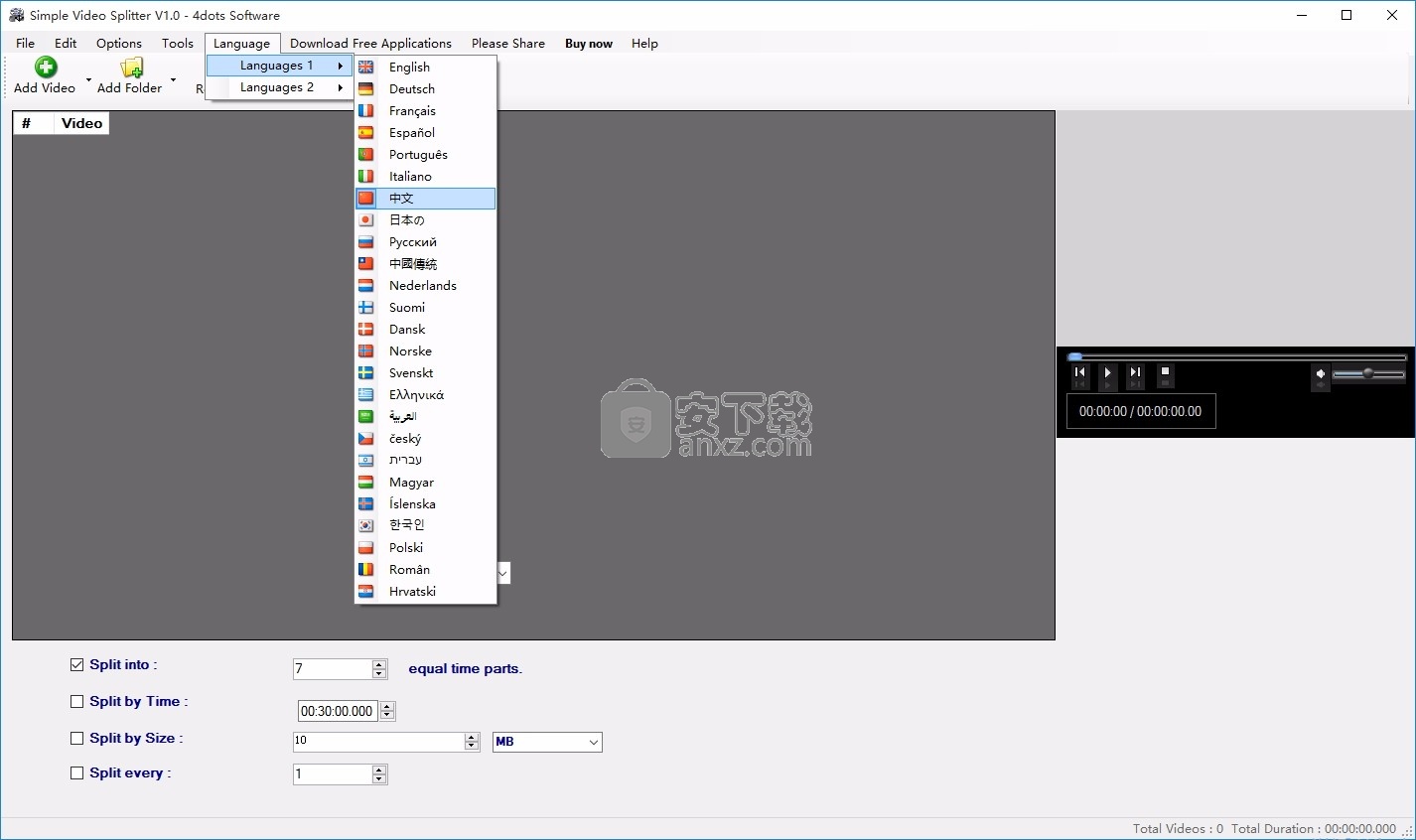Select 中國傳統 traditional Chinese entry
The height and width of the screenshot is (840, 1416).
click(x=425, y=263)
